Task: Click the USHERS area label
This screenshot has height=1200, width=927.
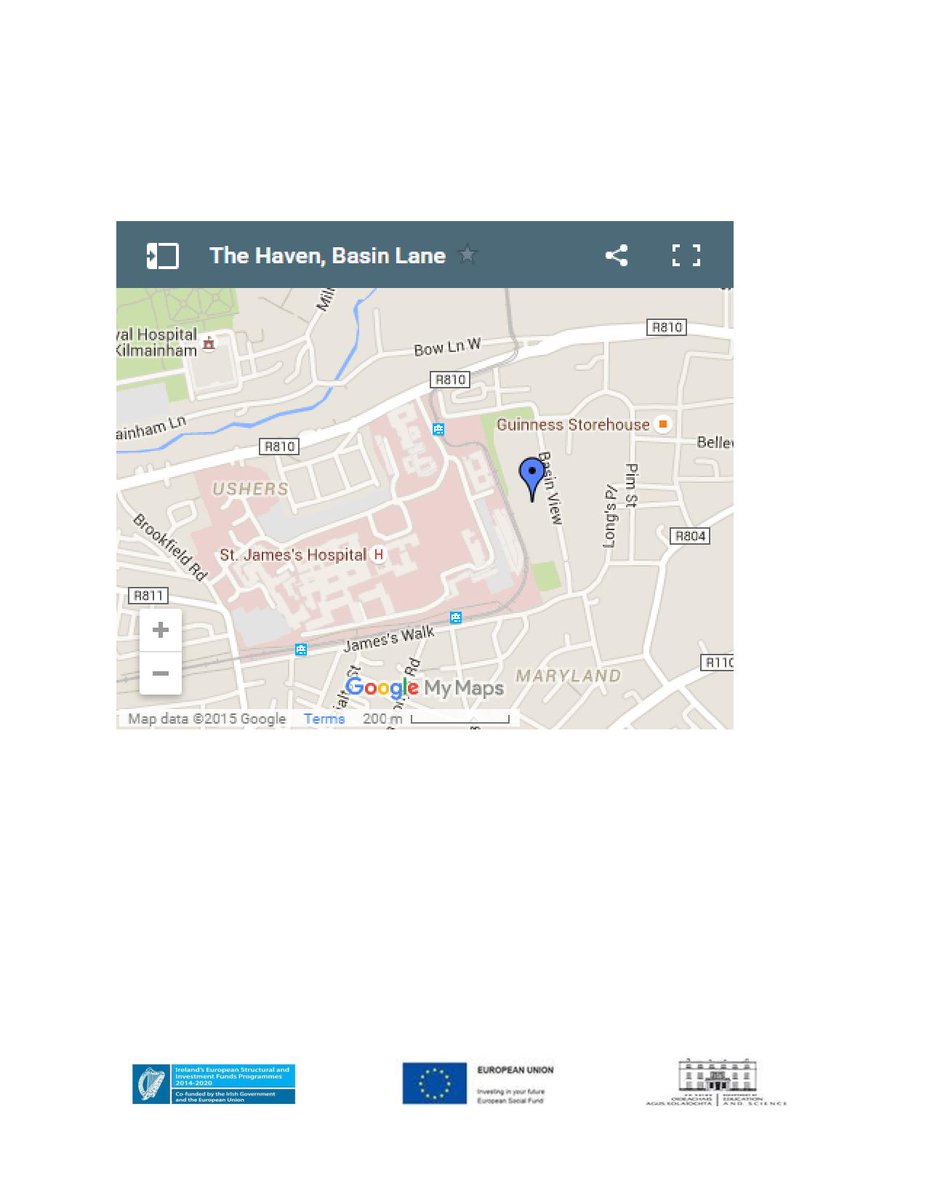Action: coord(251,489)
